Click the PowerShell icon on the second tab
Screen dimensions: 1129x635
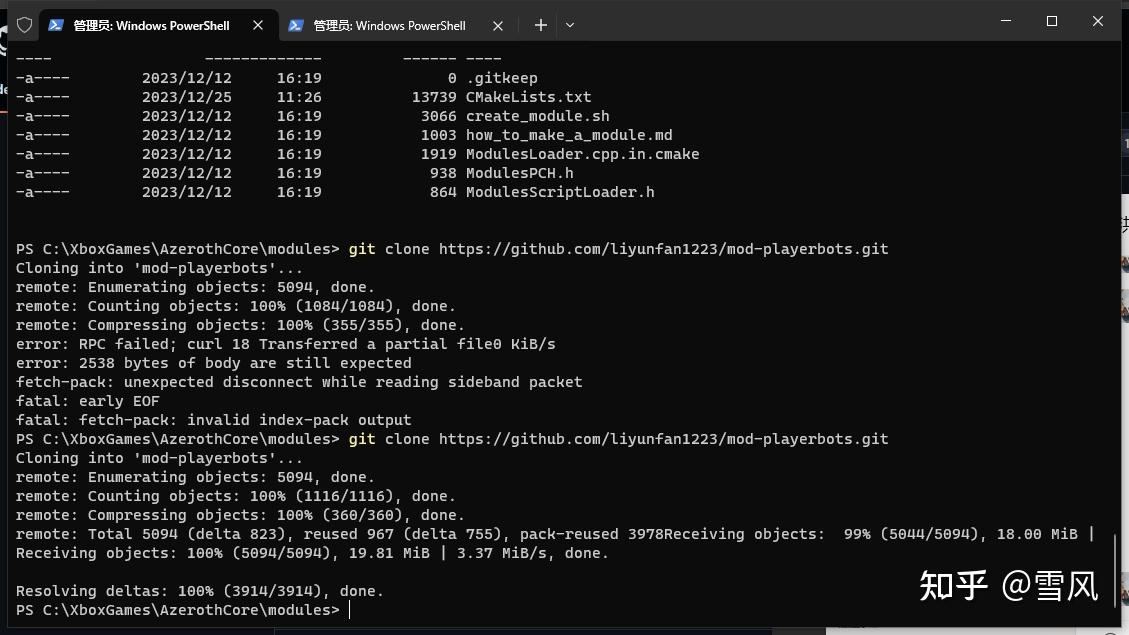tap(296, 25)
